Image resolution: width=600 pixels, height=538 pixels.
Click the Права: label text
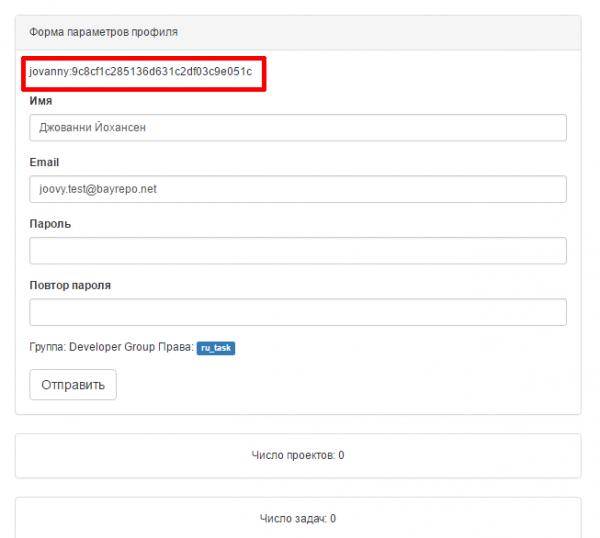[176, 347]
